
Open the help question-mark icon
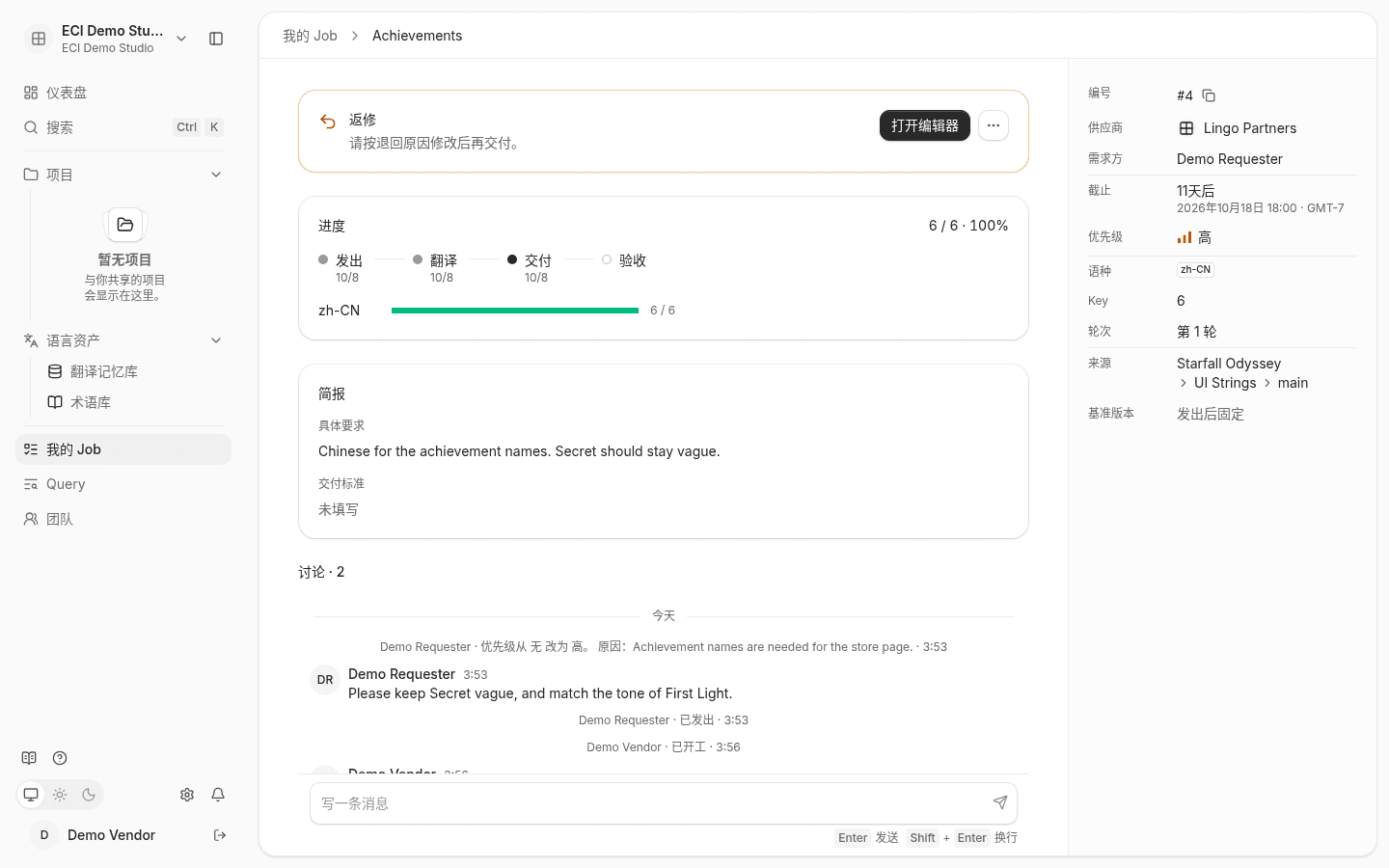tap(60, 758)
